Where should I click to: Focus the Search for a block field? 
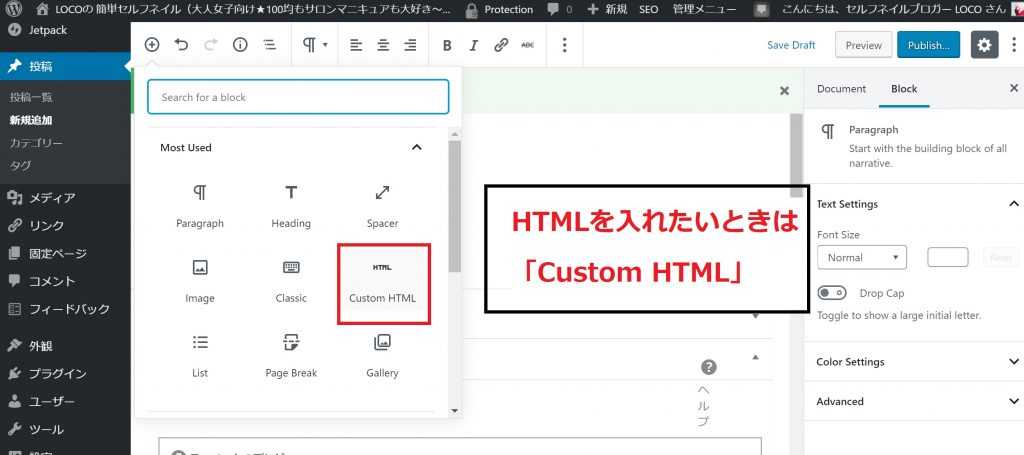[x=298, y=97]
